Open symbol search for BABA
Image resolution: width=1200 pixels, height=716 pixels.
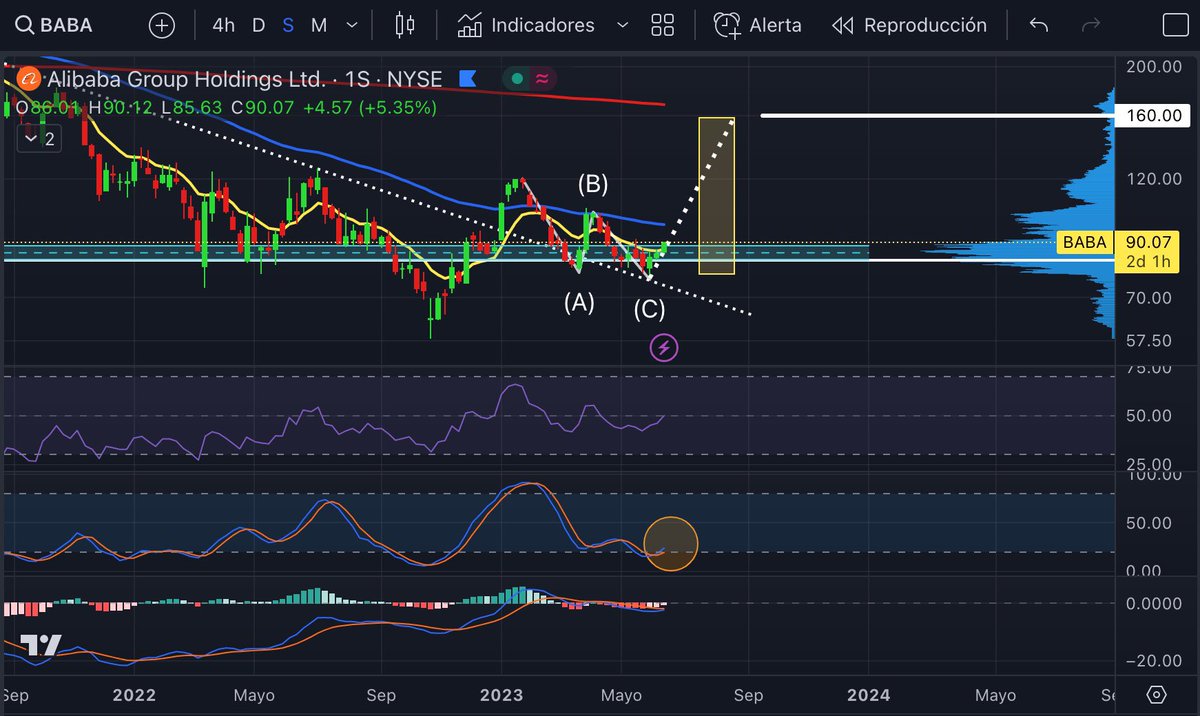point(55,25)
